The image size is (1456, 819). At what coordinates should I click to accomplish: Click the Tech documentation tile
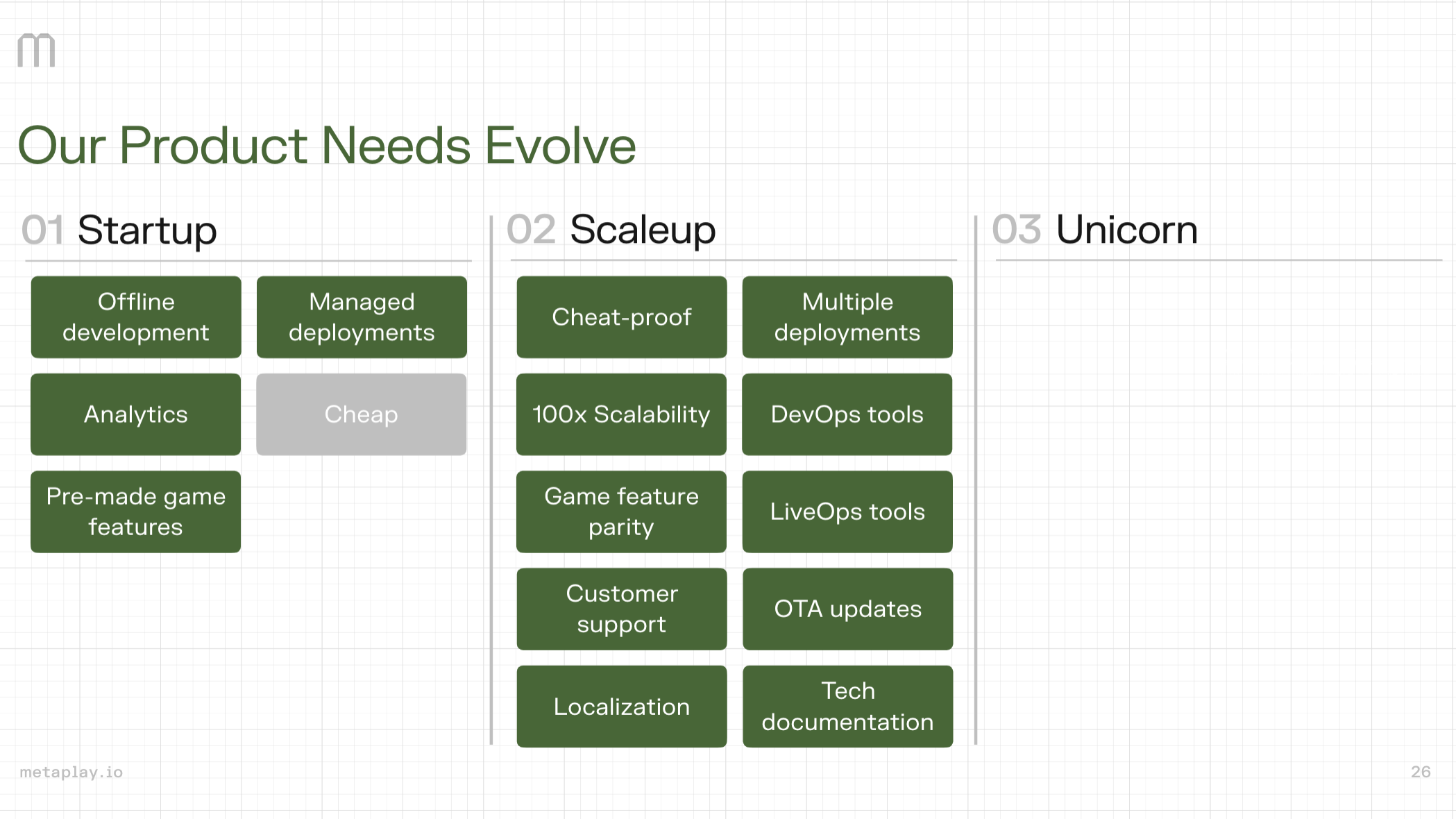847,706
